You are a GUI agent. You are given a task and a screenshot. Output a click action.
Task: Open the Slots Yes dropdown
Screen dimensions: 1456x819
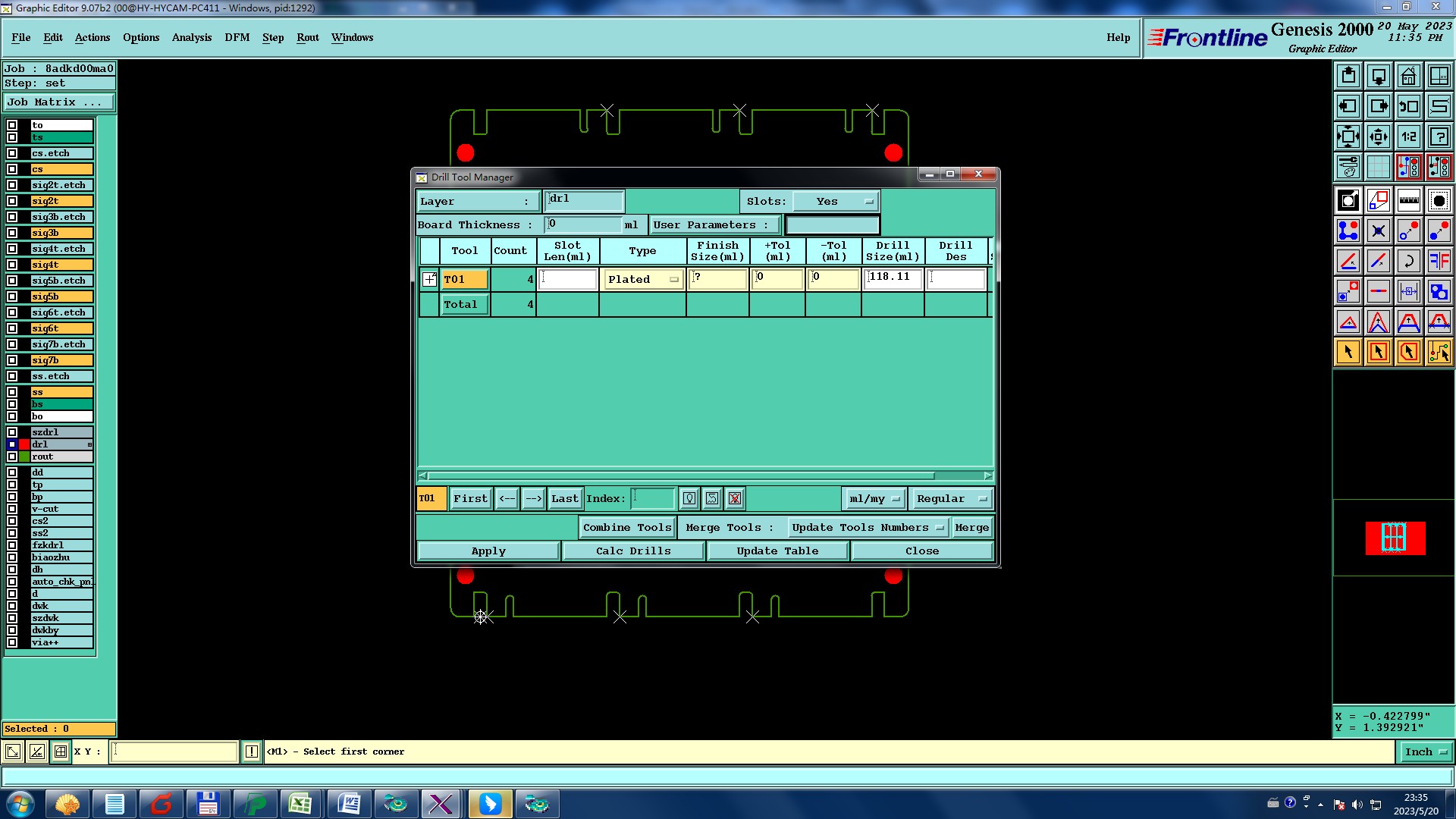point(836,201)
